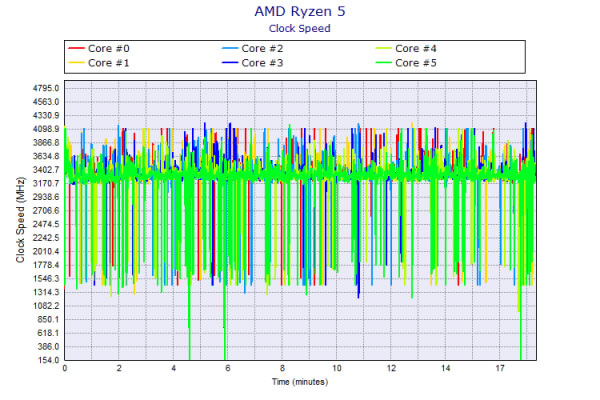Select Core #1 legend entry
Screen dimensions: 600x400
[x=99, y=63]
